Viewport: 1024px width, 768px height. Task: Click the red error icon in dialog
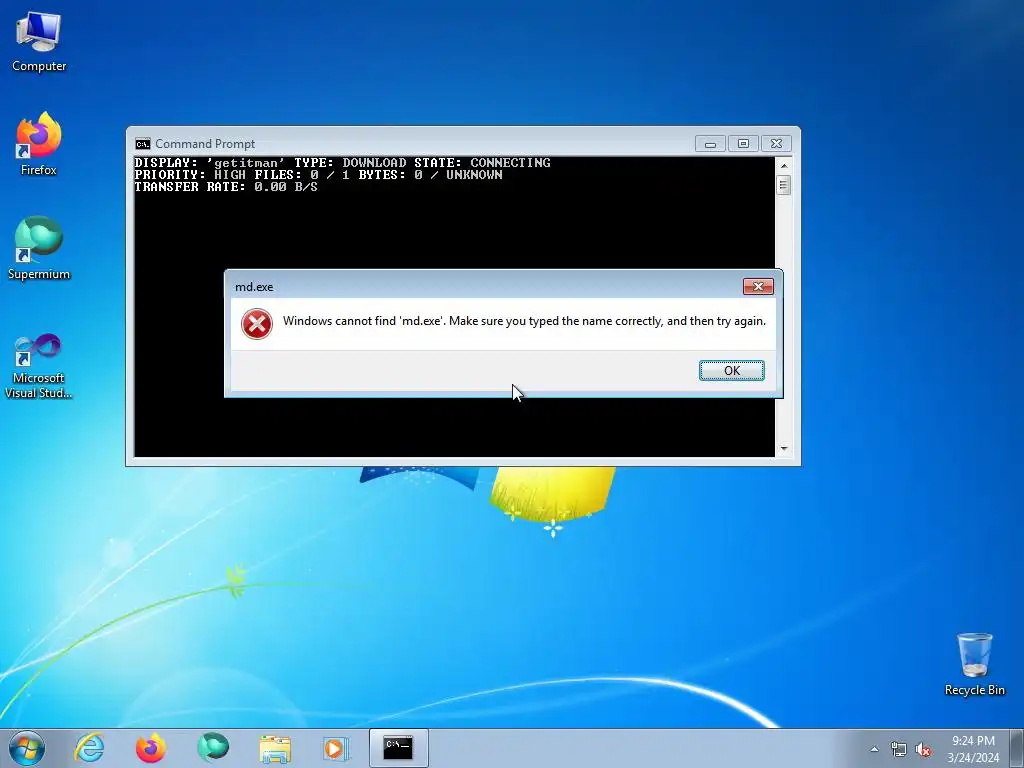(x=257, y=324)
